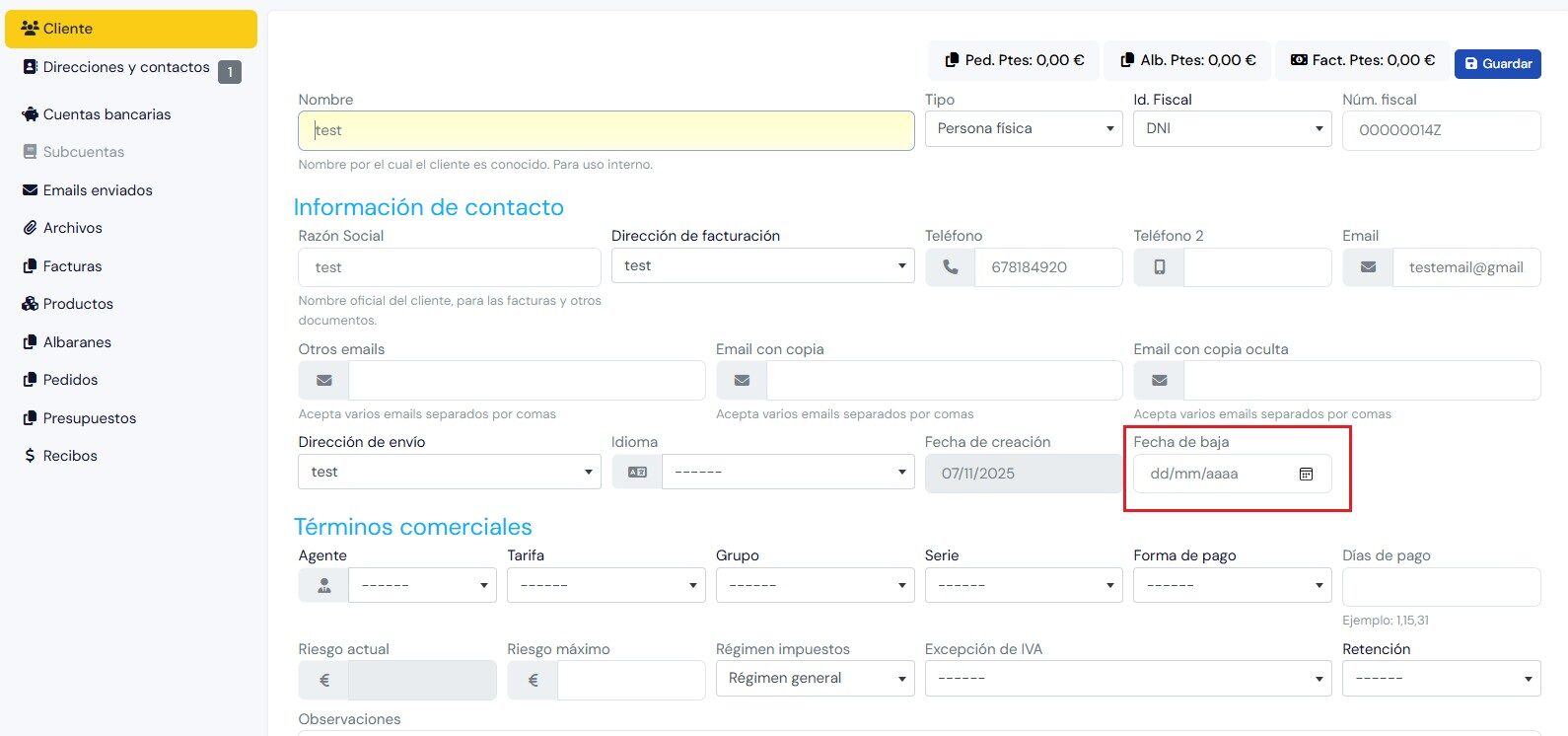Click the language icon beside Idioma dropdown

click(637, 473)
